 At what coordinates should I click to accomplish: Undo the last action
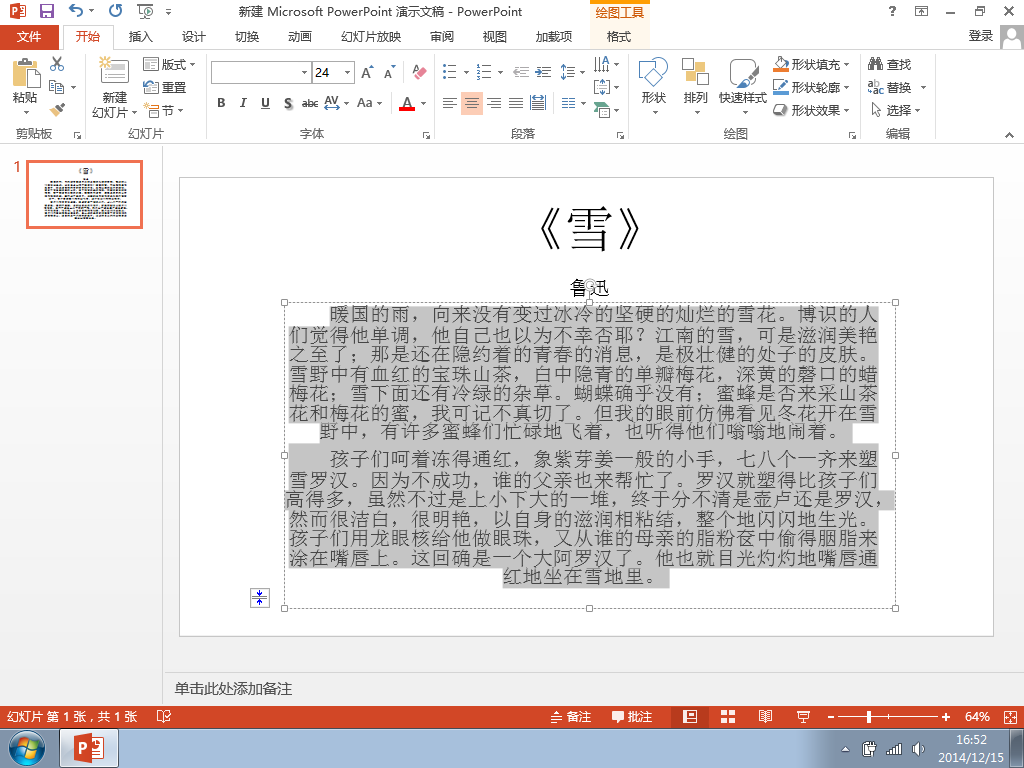(x=76, y=10)
